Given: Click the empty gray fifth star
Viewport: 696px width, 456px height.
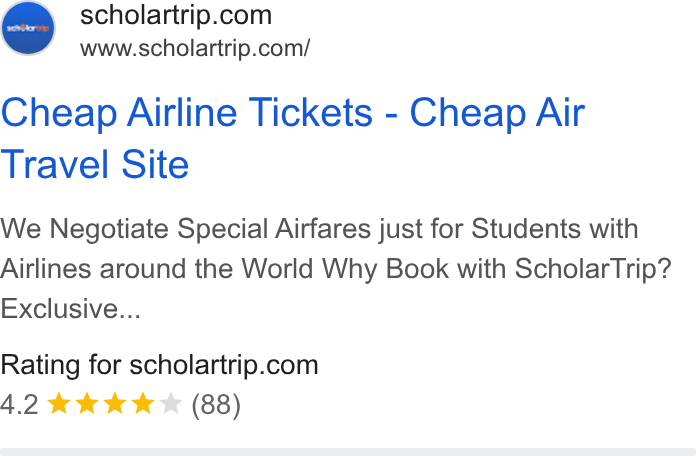Looking at the screenshot, I should pos(171,404).
